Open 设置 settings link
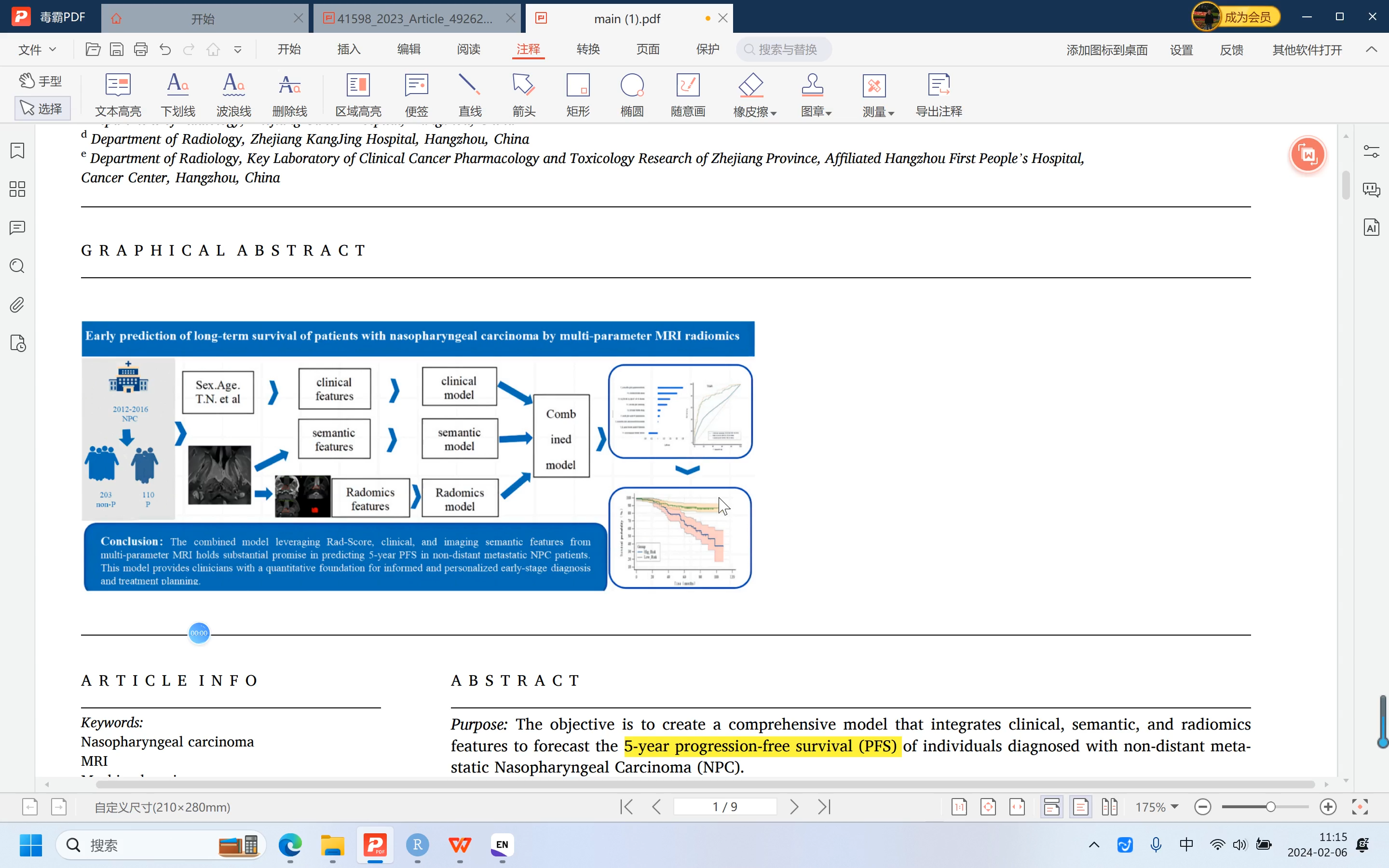Image resolution: width=1389 pixels, height=868 pixels. point(1181,50)
